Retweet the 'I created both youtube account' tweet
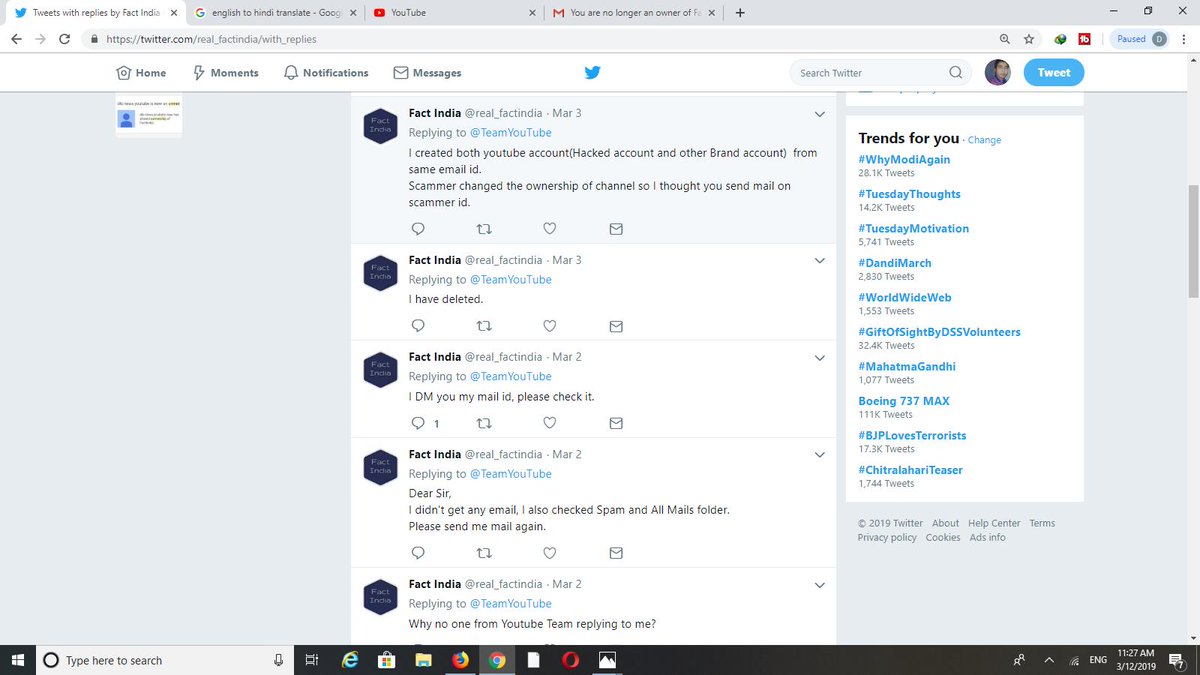The width and height of the screenshot is (1200, 675). 484,229
